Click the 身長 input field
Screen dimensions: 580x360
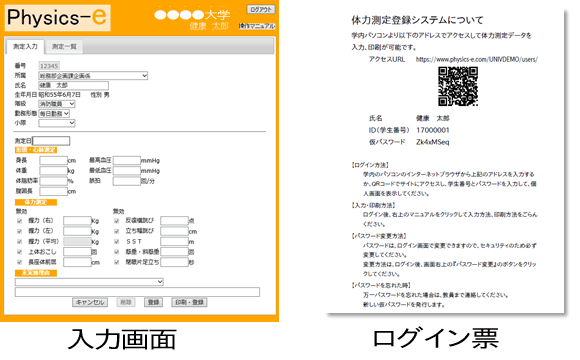54,161
